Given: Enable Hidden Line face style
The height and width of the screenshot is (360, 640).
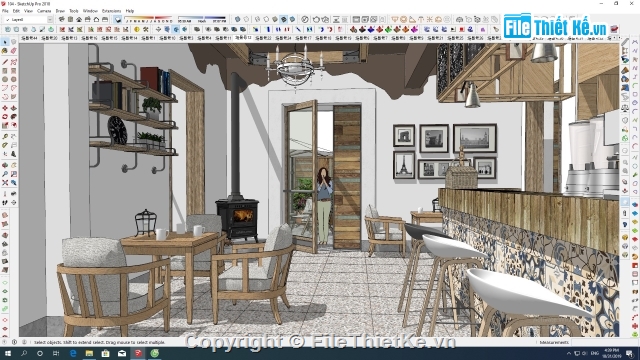Looking at the screenshot, I should click(x=266, y=19).
